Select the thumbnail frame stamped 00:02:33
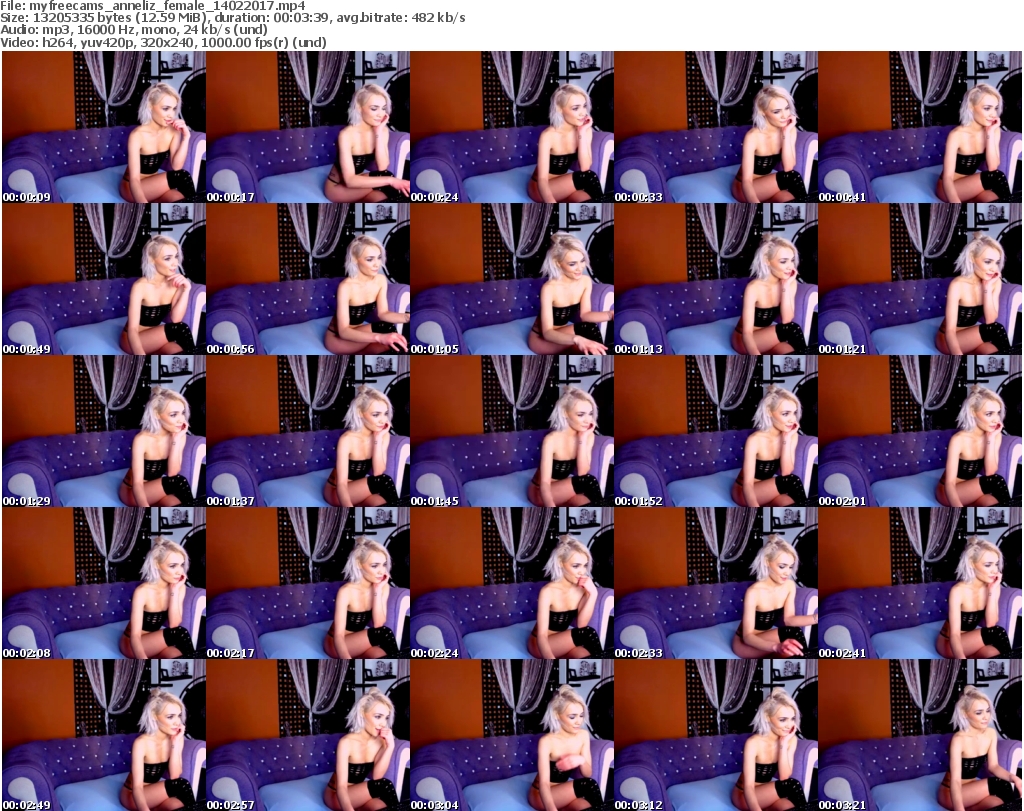 point(716,583)
